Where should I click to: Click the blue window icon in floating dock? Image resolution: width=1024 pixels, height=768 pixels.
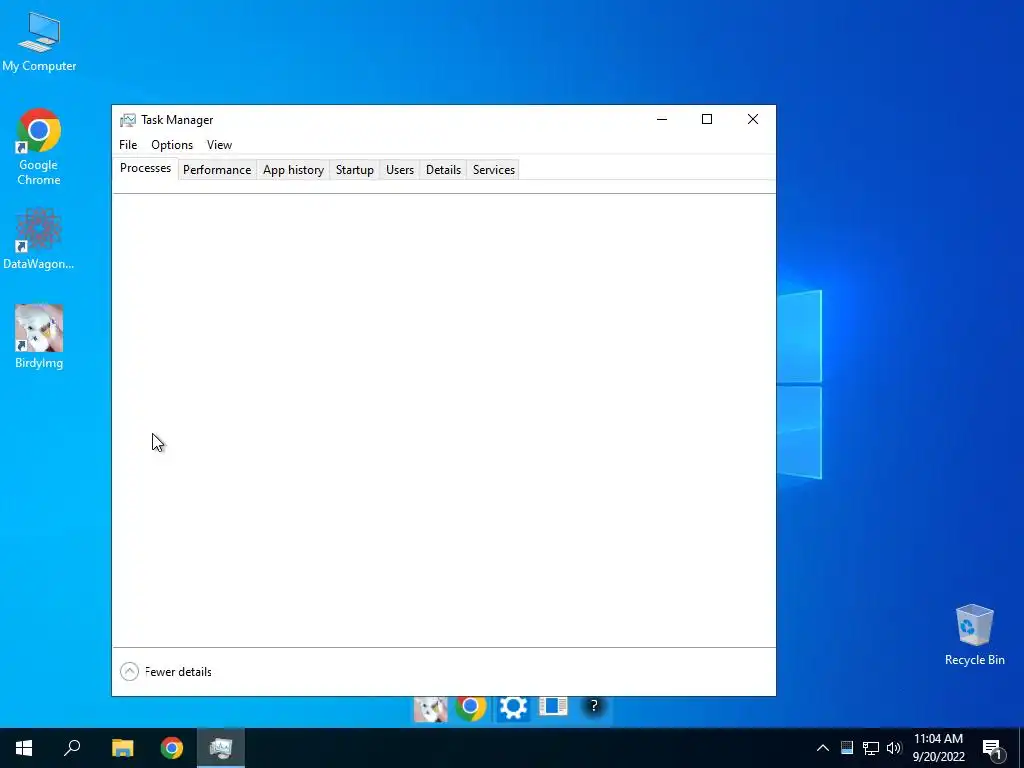(x=552, y=706)
